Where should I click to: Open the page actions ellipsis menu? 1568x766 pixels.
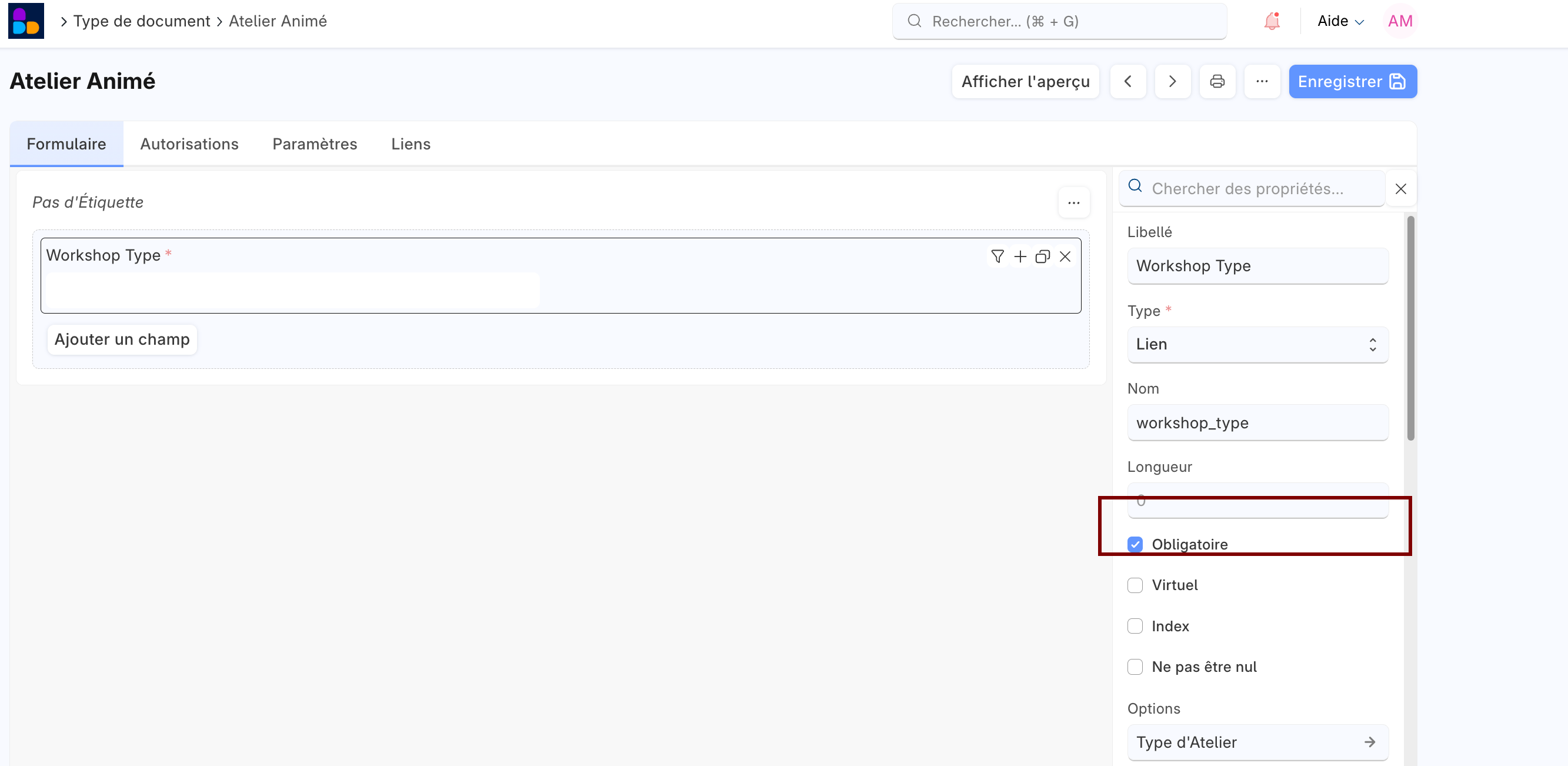click(x=1262, y=82)
